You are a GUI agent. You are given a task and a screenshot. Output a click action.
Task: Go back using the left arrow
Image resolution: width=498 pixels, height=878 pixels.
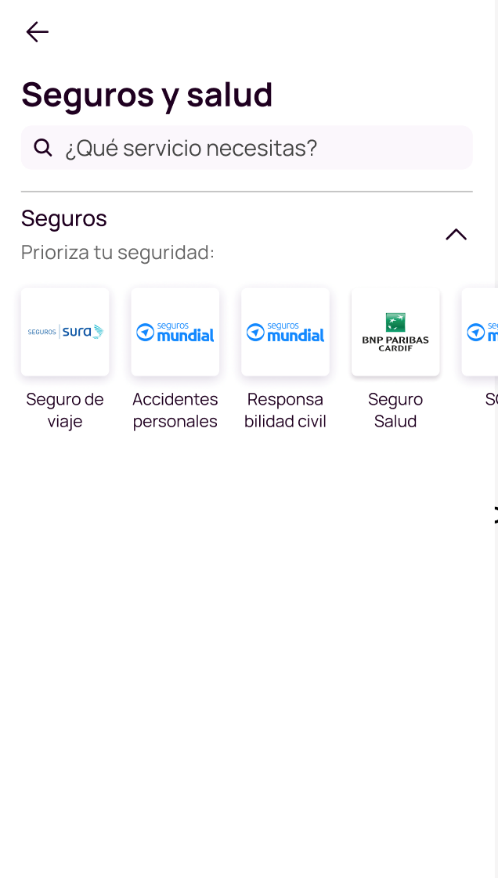[37, 32]
